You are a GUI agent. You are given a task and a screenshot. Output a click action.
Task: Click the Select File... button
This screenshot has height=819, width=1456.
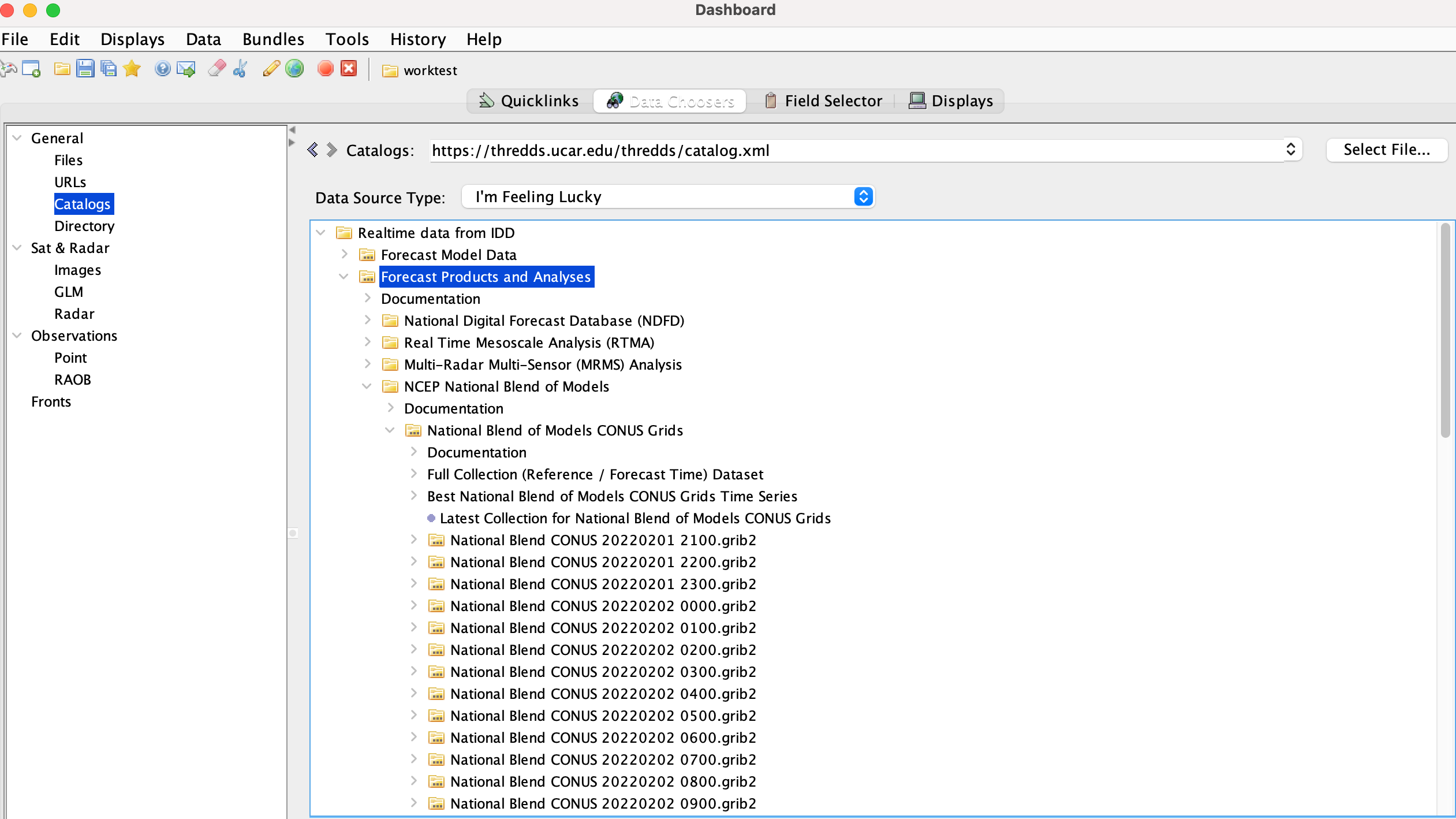(1386, 150)
